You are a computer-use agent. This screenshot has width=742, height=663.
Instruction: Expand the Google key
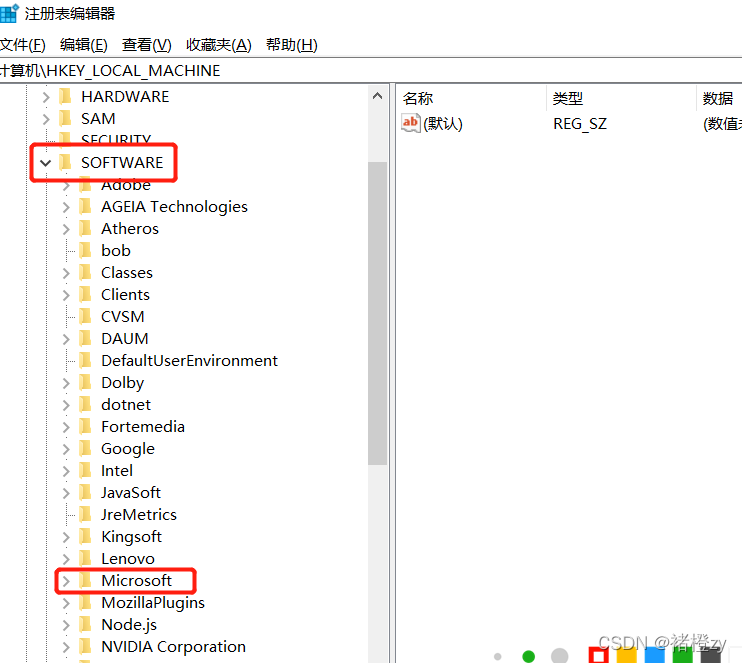tap(66, 449)
